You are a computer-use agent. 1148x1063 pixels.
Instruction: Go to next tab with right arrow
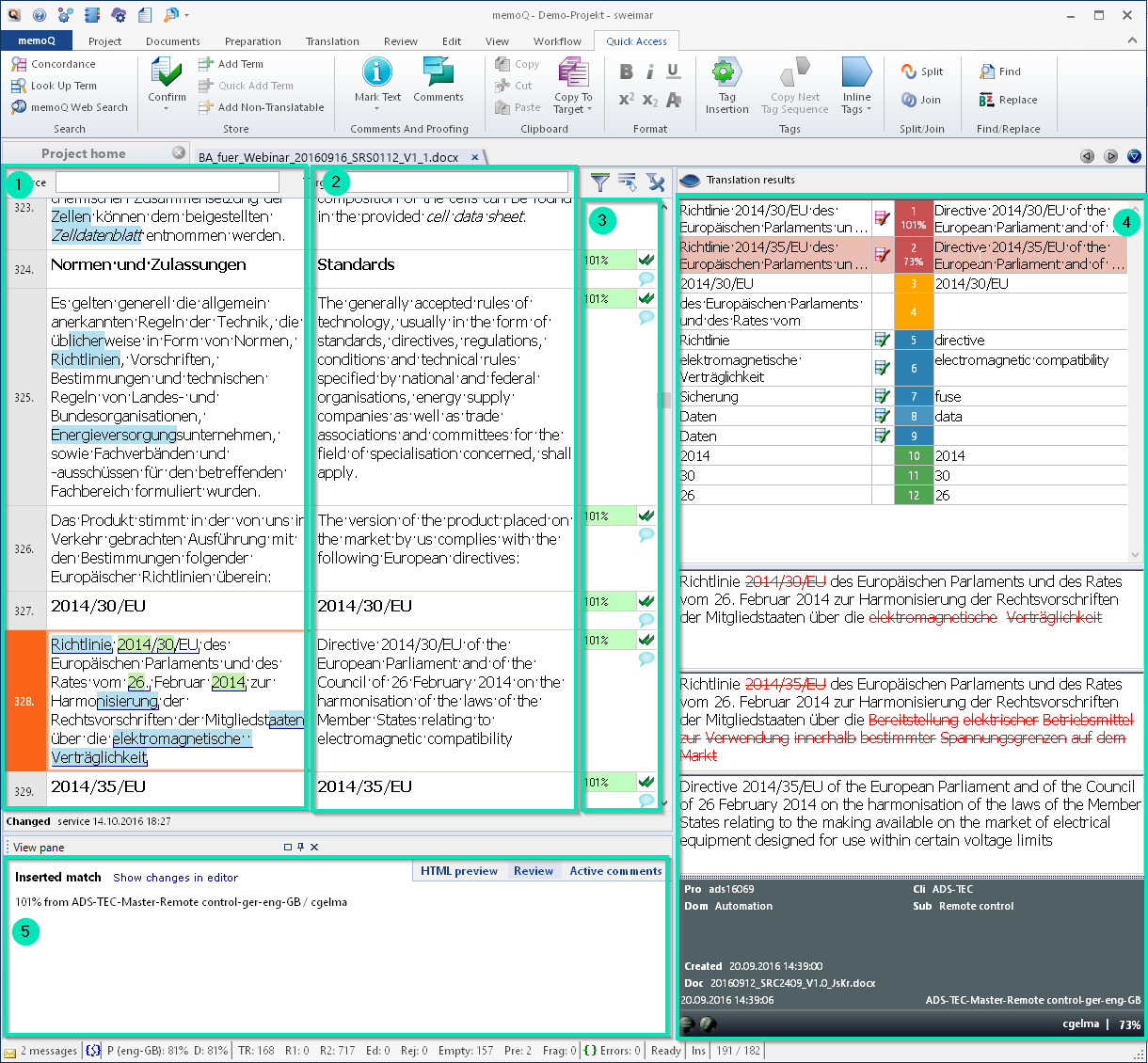coord(1110,156)
